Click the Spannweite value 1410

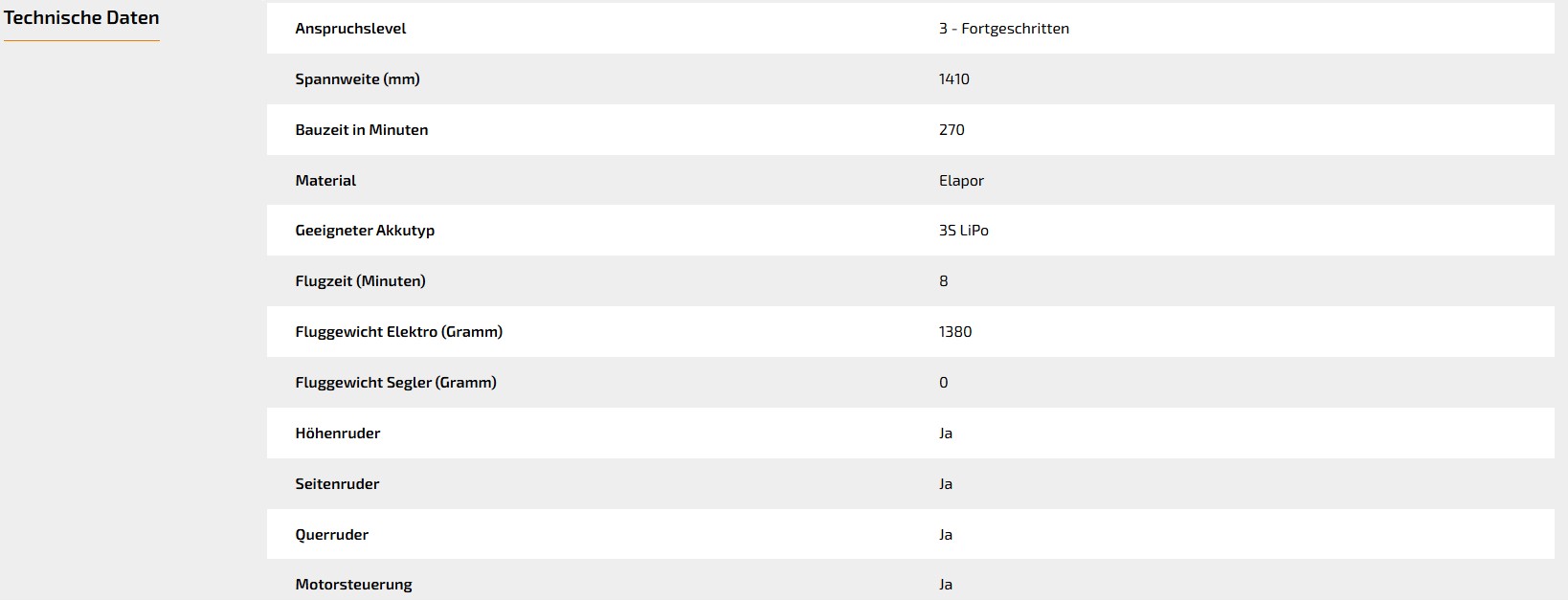953,79
